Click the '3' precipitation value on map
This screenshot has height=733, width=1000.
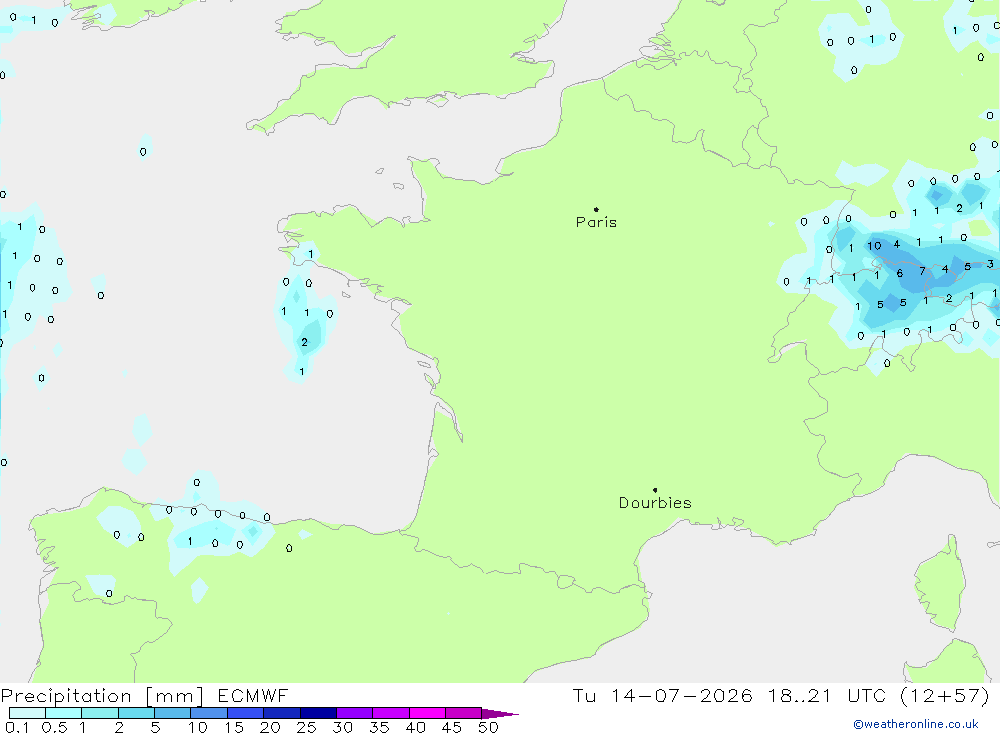[x=990, y=263]
